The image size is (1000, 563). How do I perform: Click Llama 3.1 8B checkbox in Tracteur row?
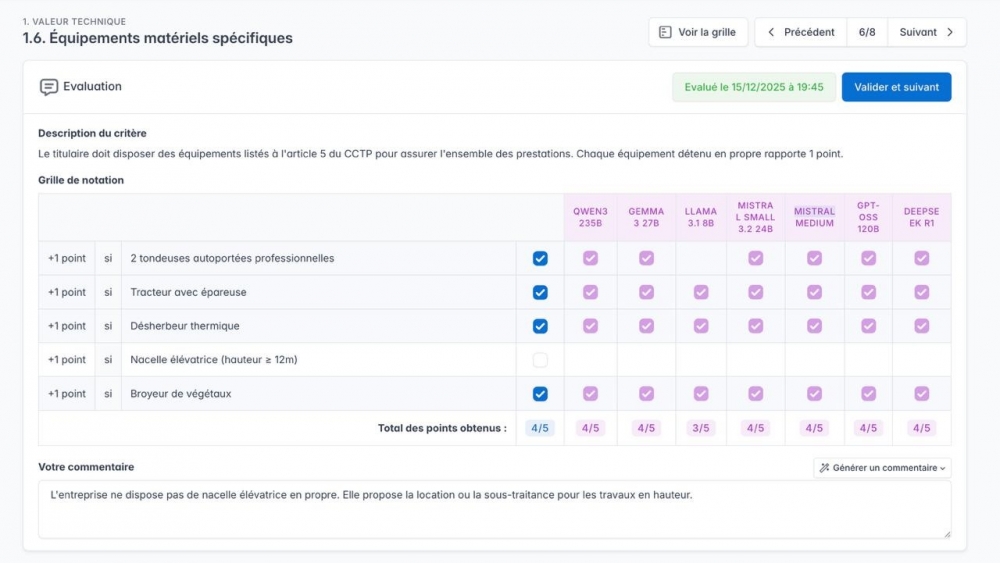(701, 292)
